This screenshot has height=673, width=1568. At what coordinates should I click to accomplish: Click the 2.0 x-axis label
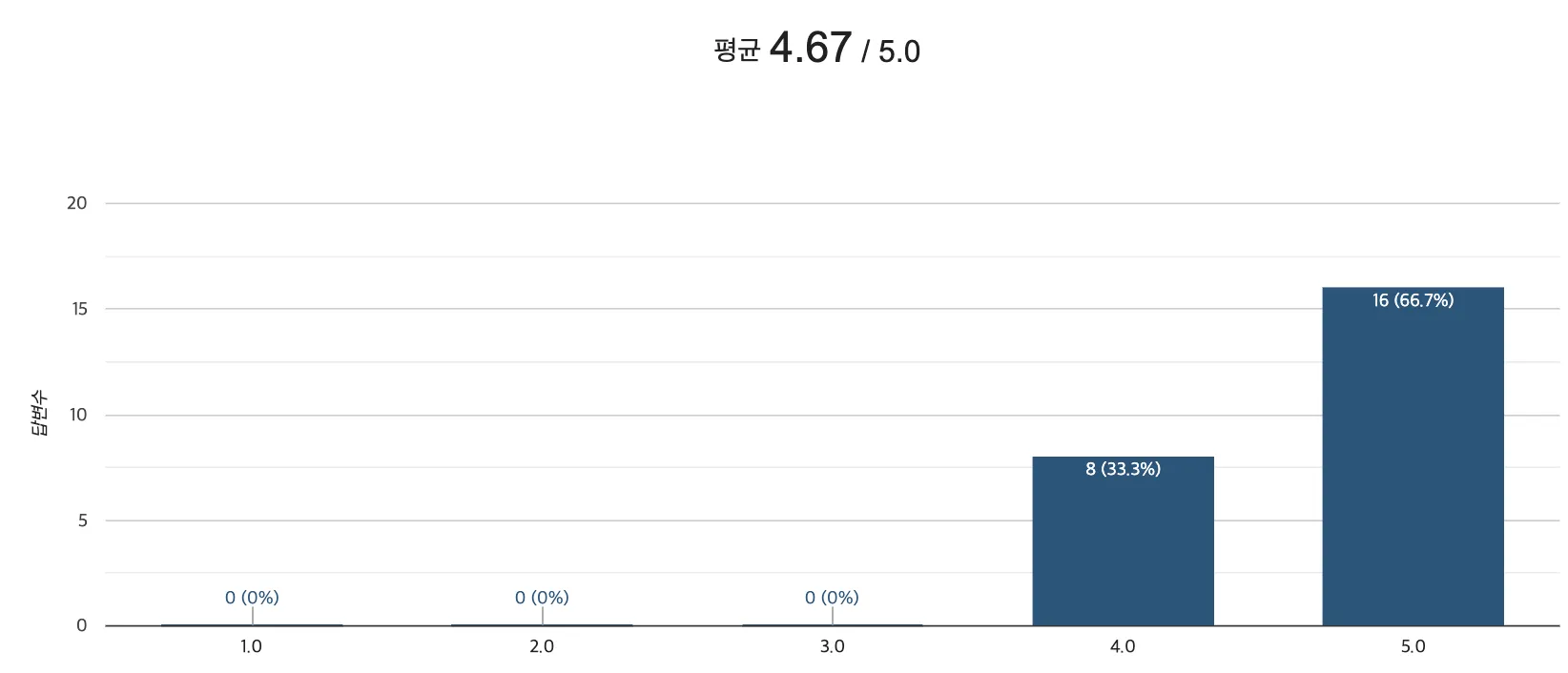point(542,646)
